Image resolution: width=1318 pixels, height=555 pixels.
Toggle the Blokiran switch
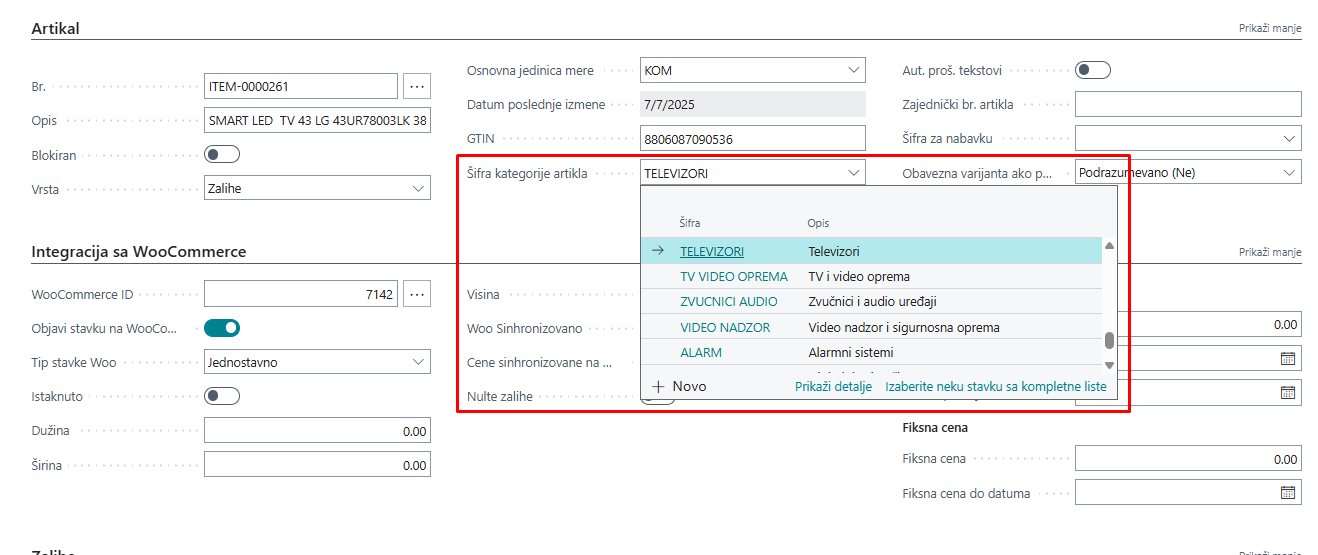point(222,155)
